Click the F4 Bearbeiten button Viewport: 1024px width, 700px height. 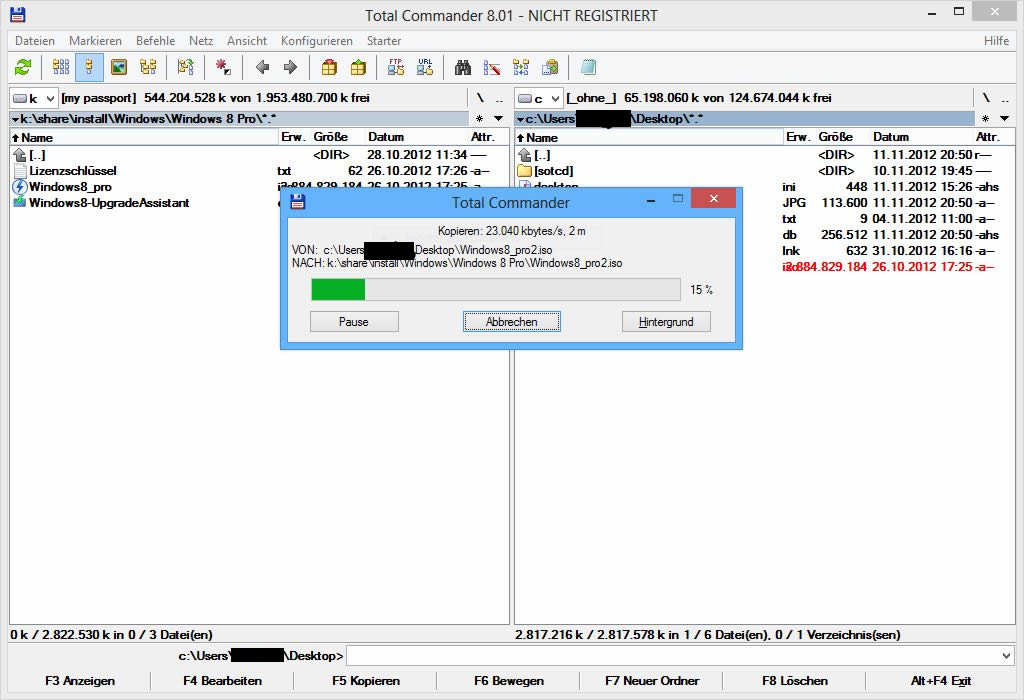point(223,681)
